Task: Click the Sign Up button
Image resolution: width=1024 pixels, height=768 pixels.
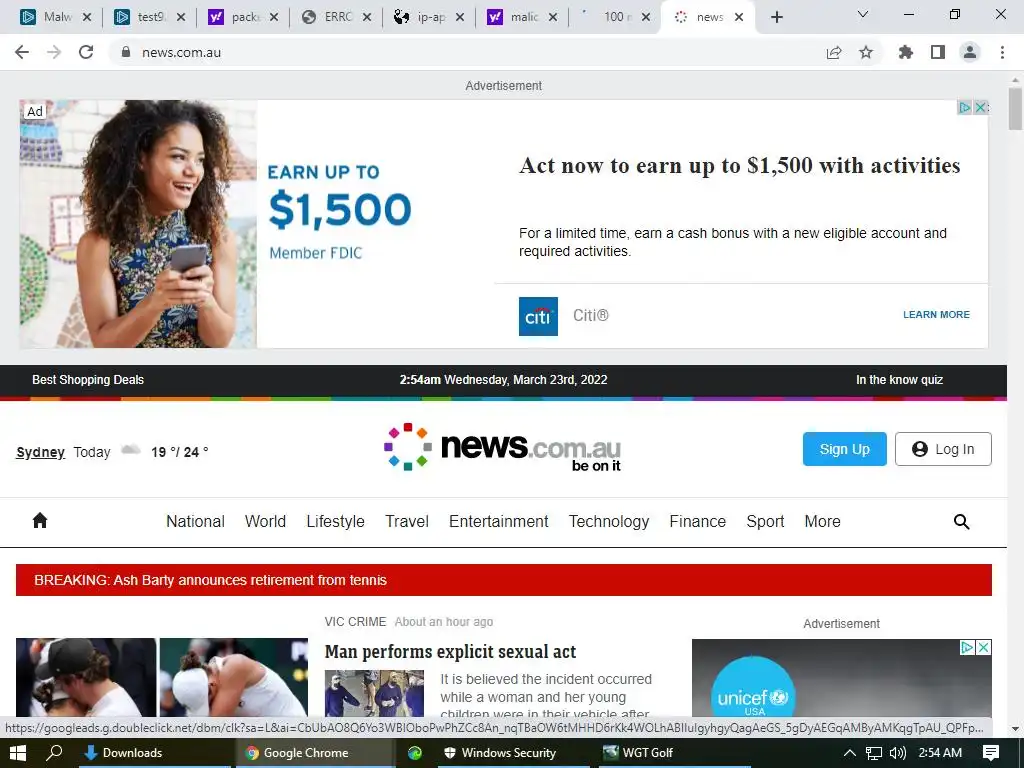Action: 844,449
